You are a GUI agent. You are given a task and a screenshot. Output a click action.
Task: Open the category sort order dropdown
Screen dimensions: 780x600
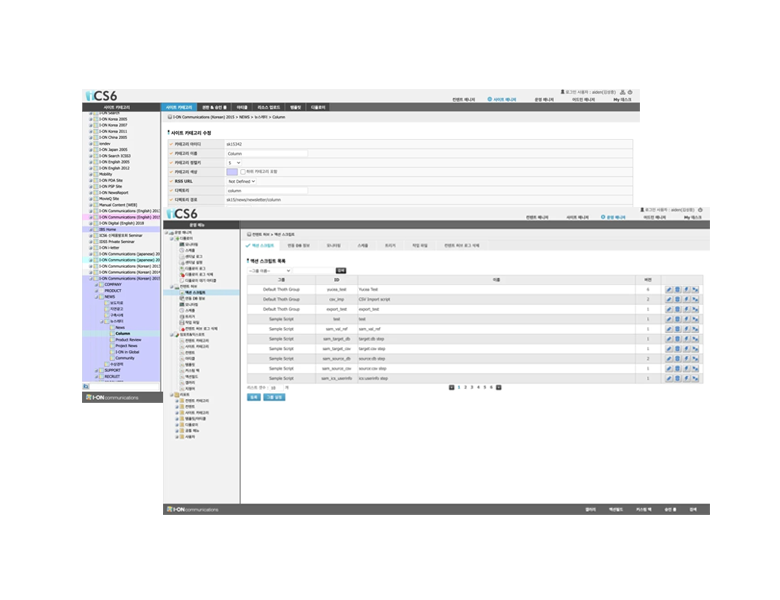[234, 162]
